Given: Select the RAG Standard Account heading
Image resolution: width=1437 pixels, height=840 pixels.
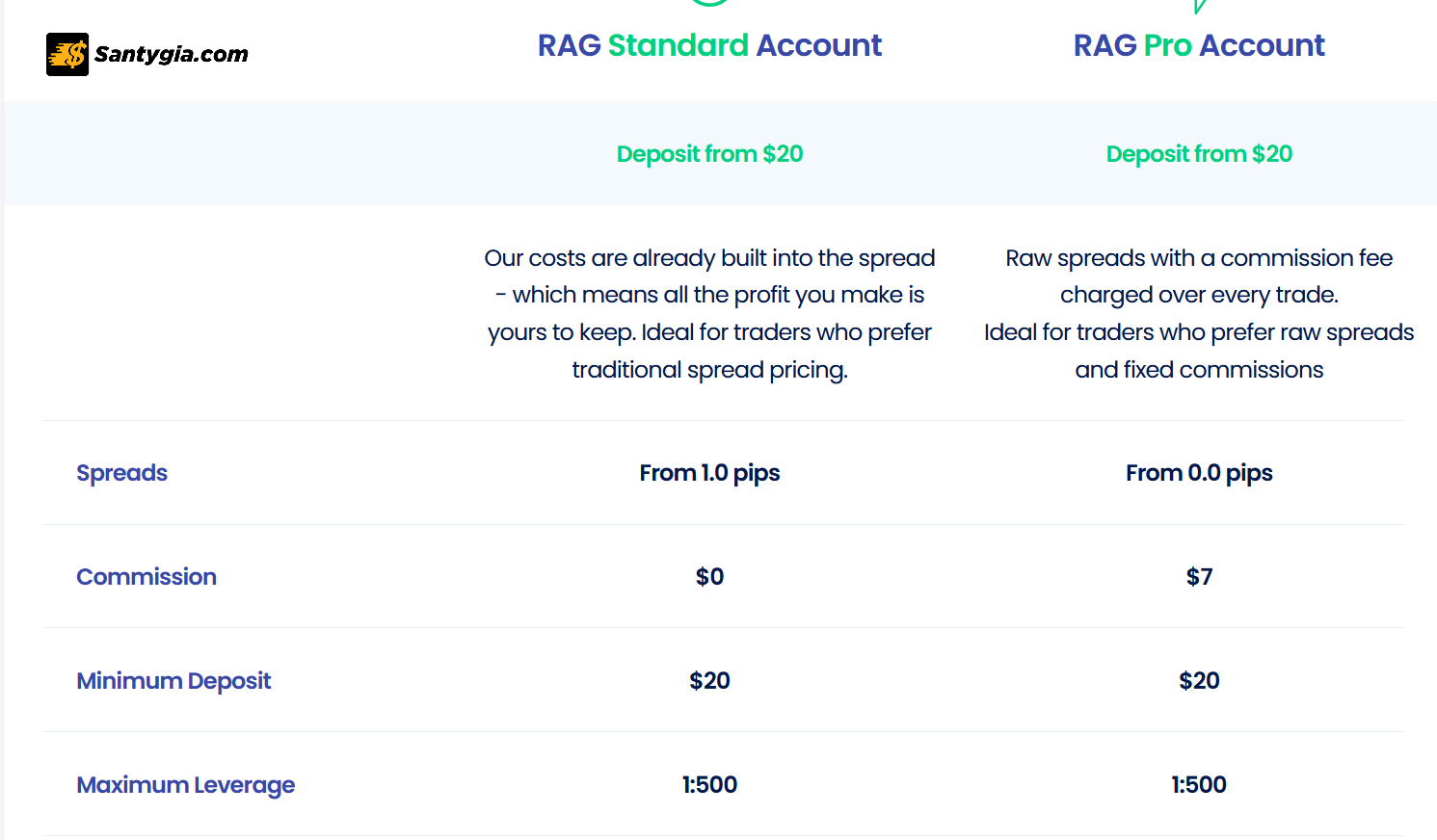Looking at the screenshot, I should (x=709, y=45).
